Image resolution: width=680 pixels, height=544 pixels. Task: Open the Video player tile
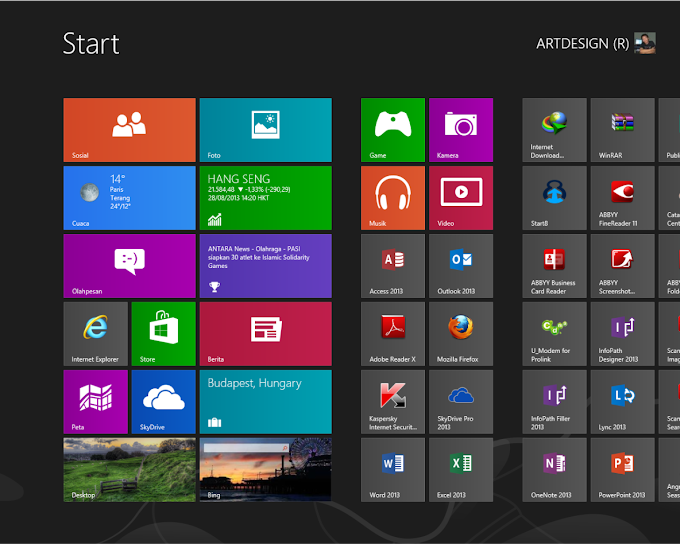click(x=461, y=198)
